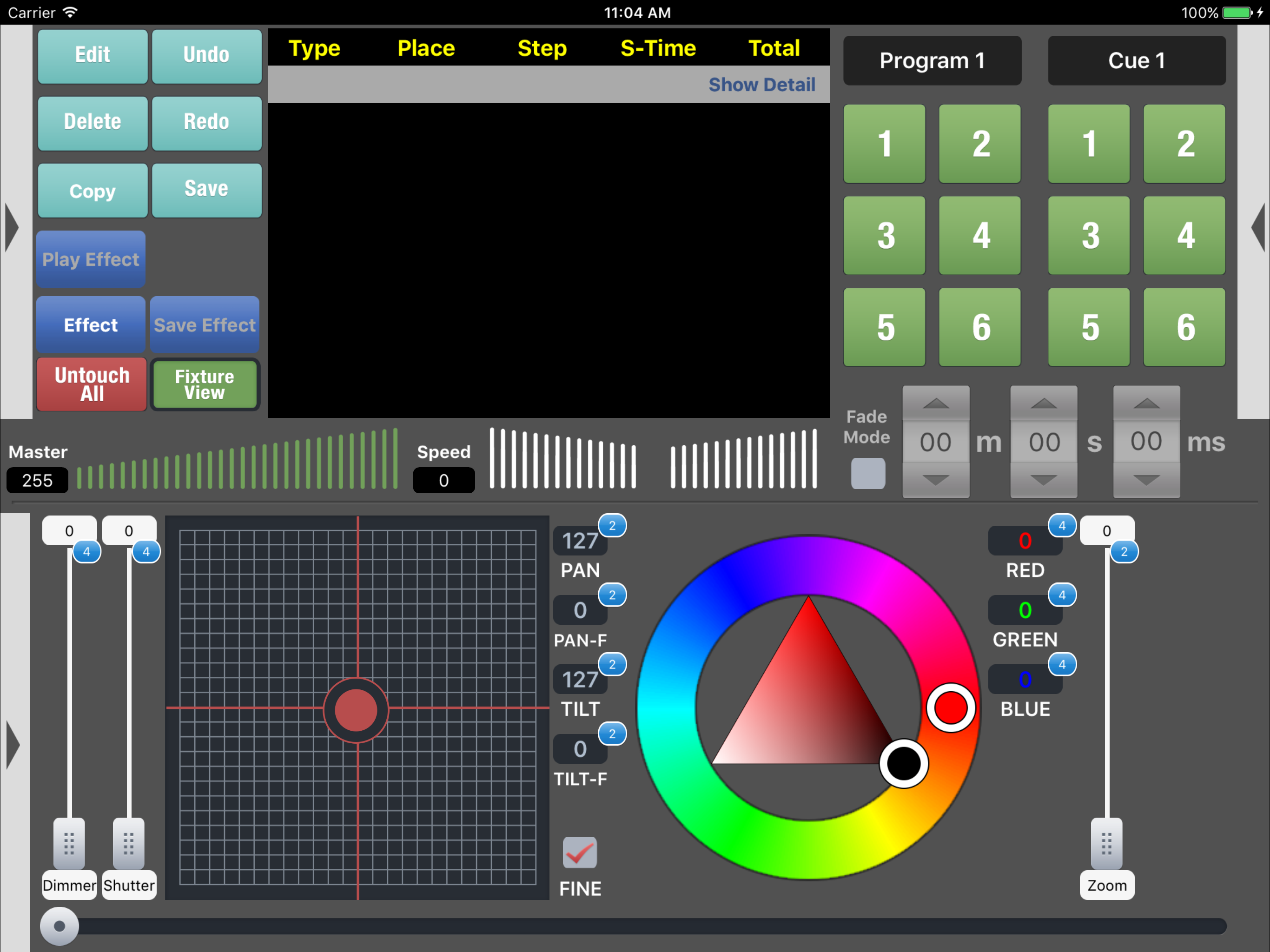
Task: Decrease the seconds value with down arrow
Action: point(1043,480)
